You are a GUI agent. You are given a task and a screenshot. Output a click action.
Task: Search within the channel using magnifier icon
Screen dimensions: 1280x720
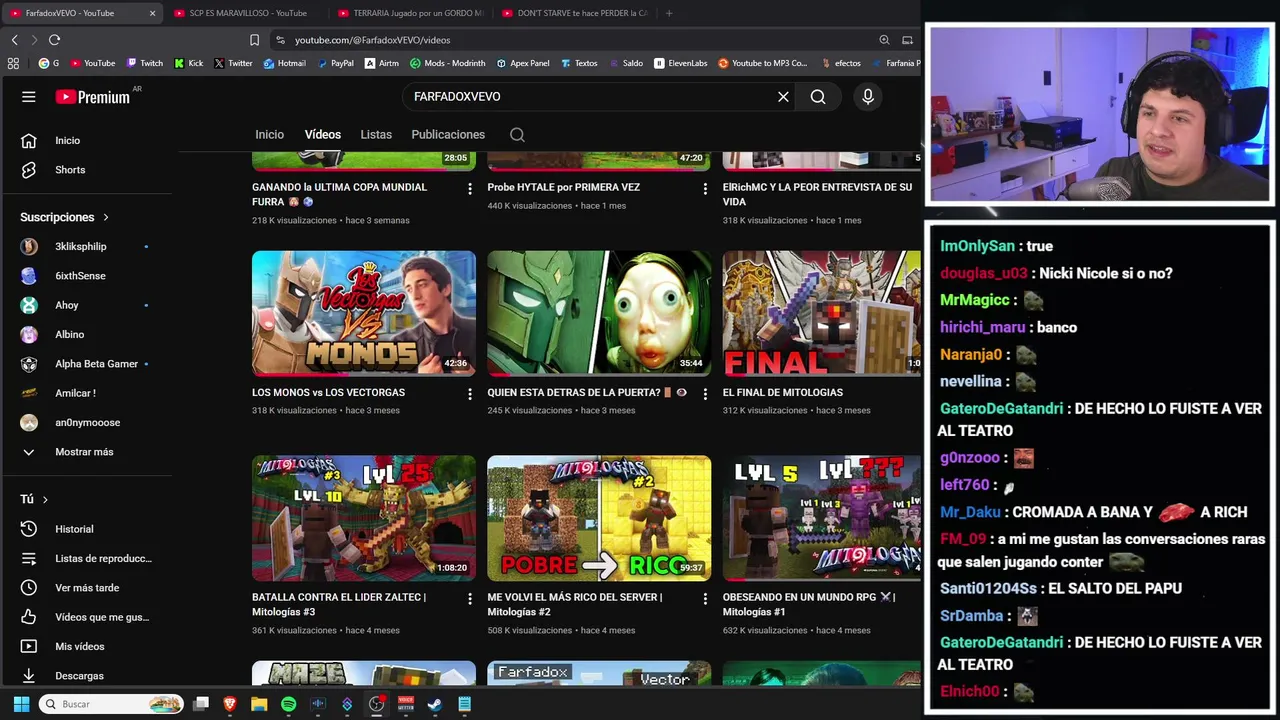pos(517,135)
